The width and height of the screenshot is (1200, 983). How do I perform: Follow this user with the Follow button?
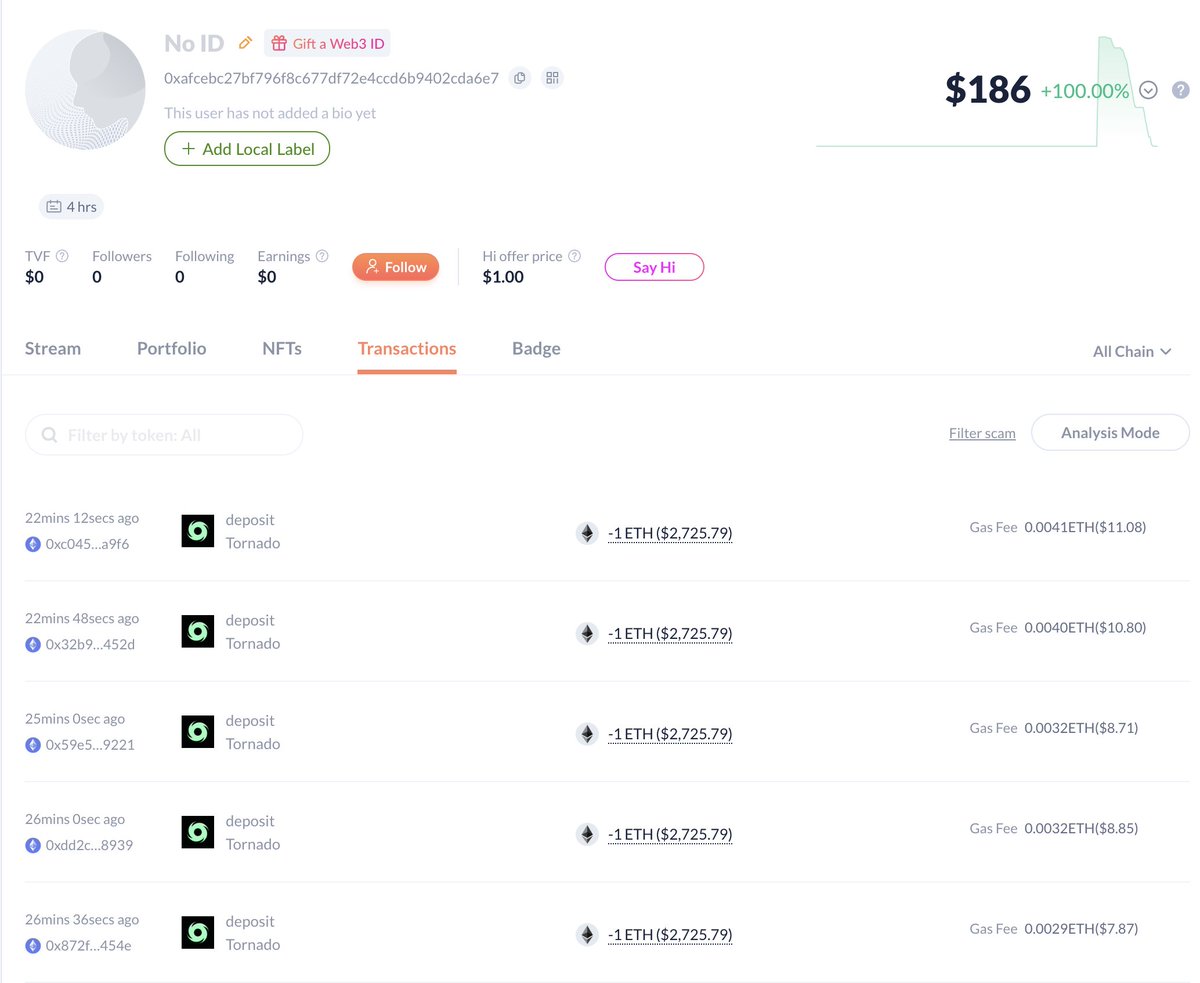395,267
